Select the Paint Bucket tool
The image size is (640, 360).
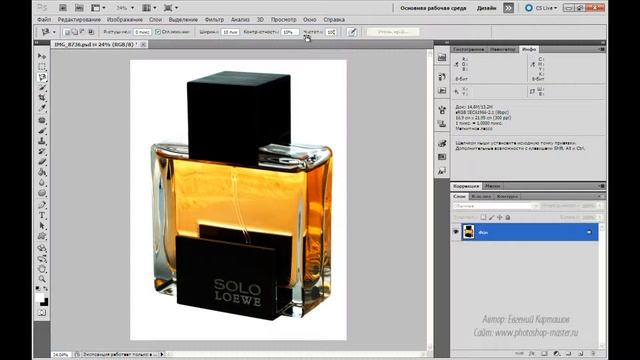[42, 173]
